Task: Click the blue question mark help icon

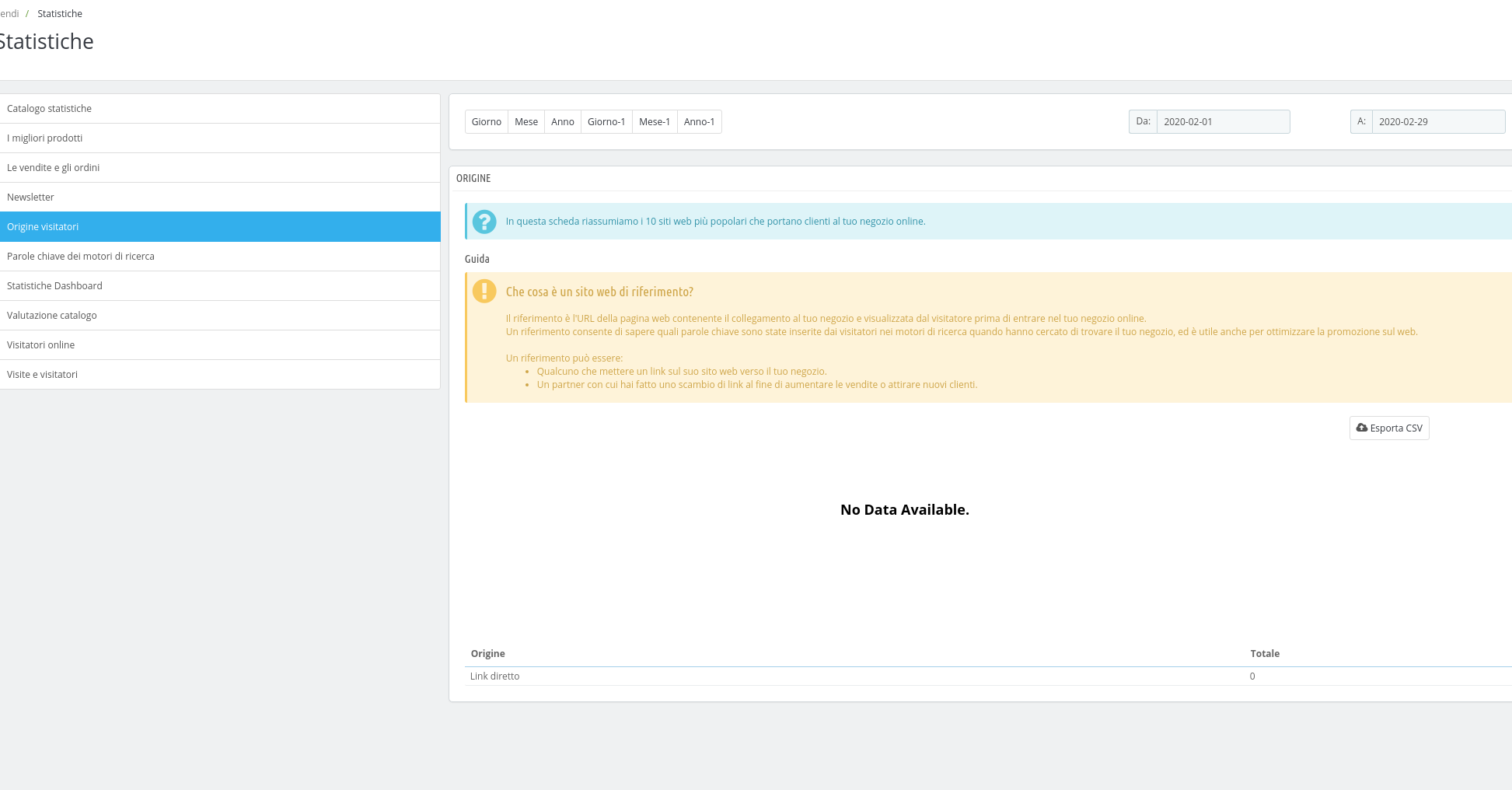Action: (484, 222)
